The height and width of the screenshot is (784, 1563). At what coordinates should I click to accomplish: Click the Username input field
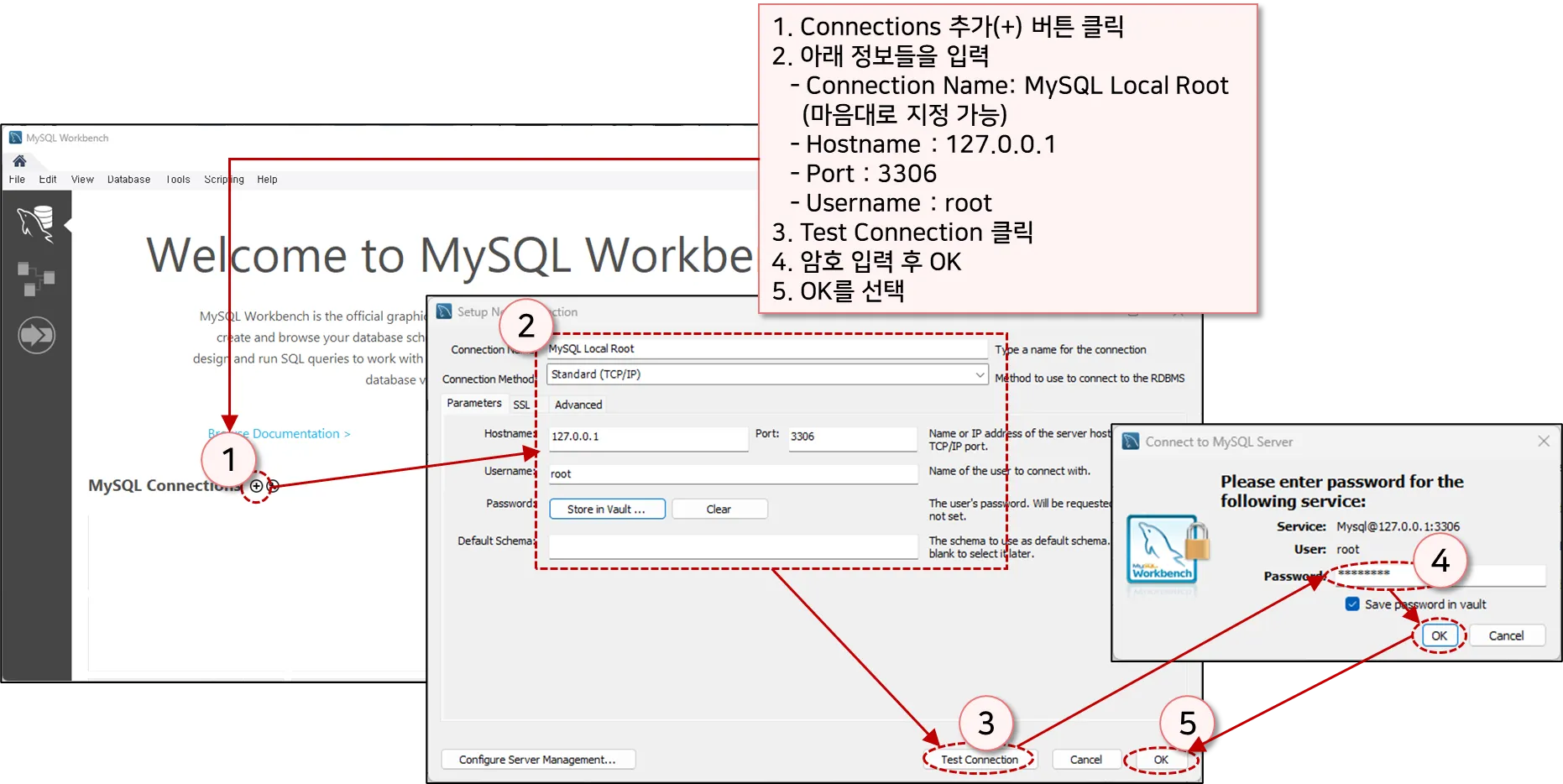(733, 474)
